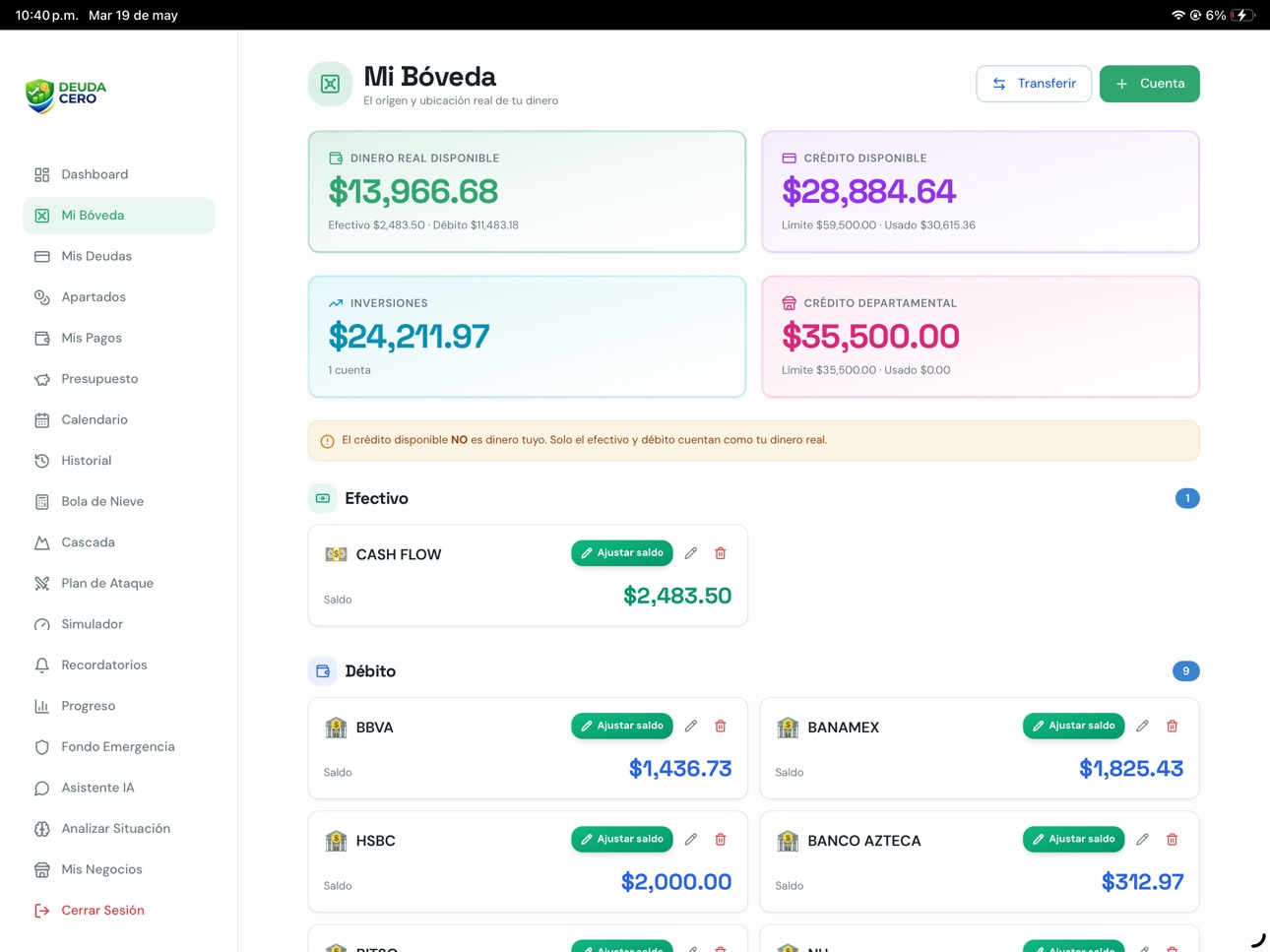Screen dimensions: 1270x952
Task: Click the Mis Negocios store icon
Action: (41, 869)
